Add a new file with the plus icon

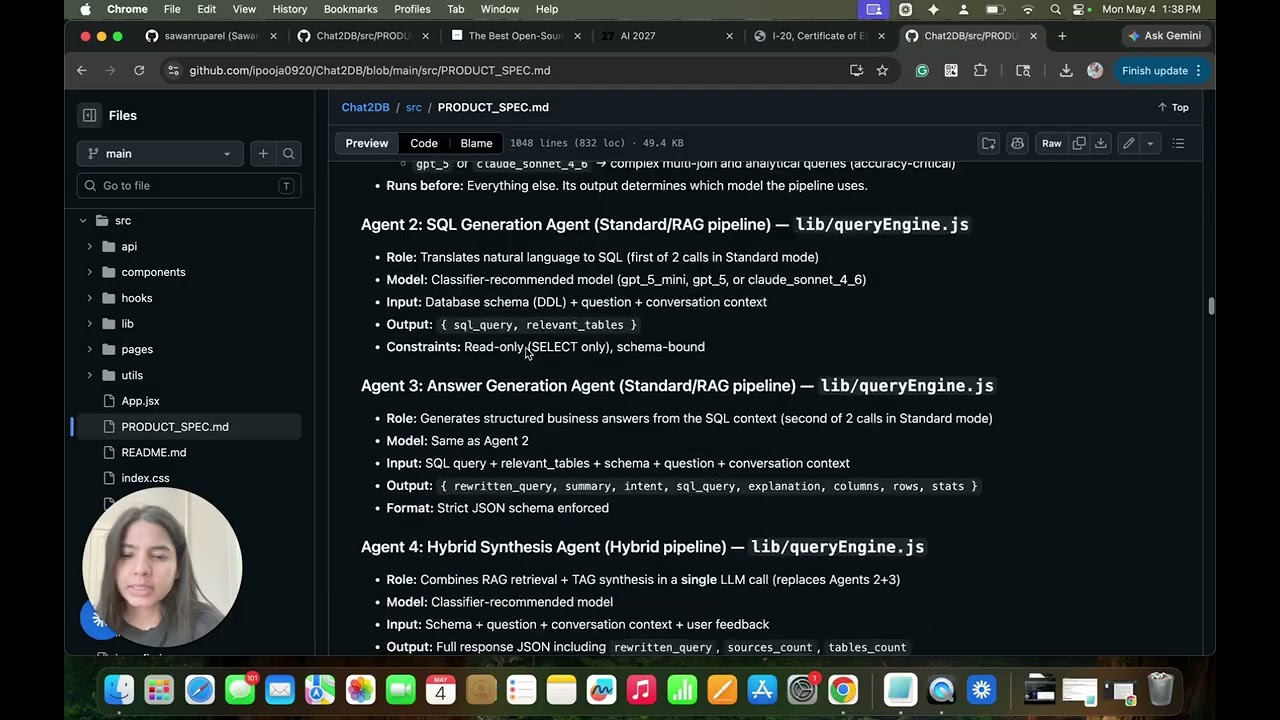(263, 153)
